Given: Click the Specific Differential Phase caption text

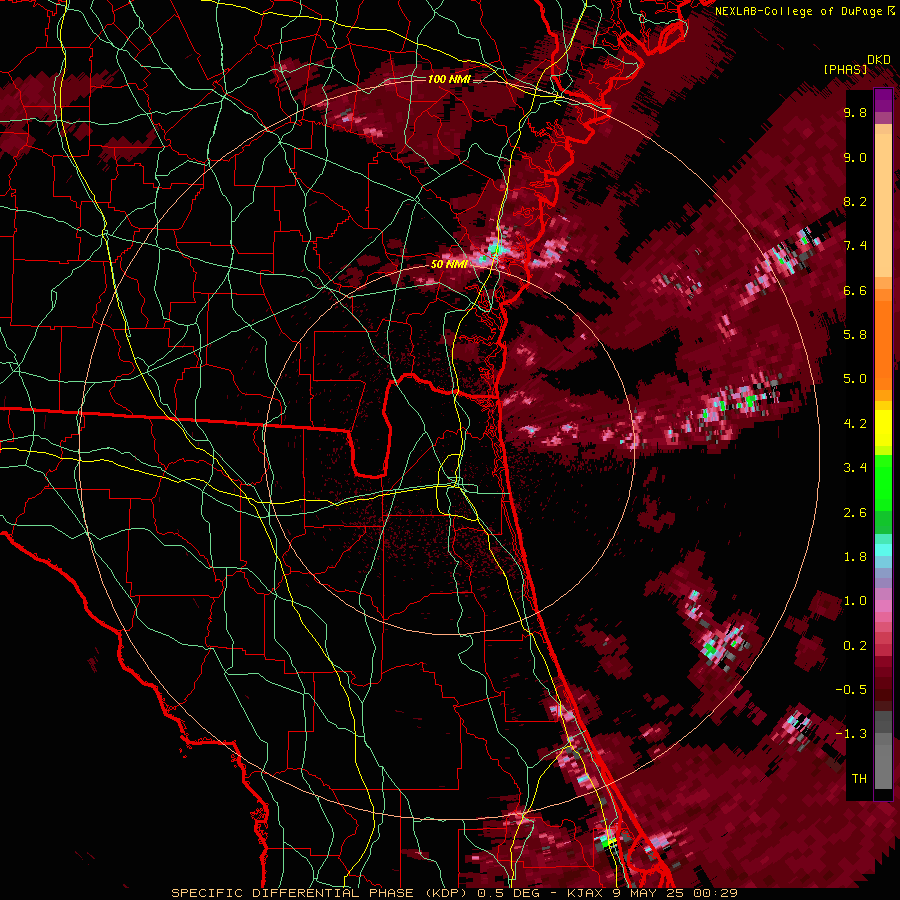Looking at the screenshot, I should coord(454,893).
